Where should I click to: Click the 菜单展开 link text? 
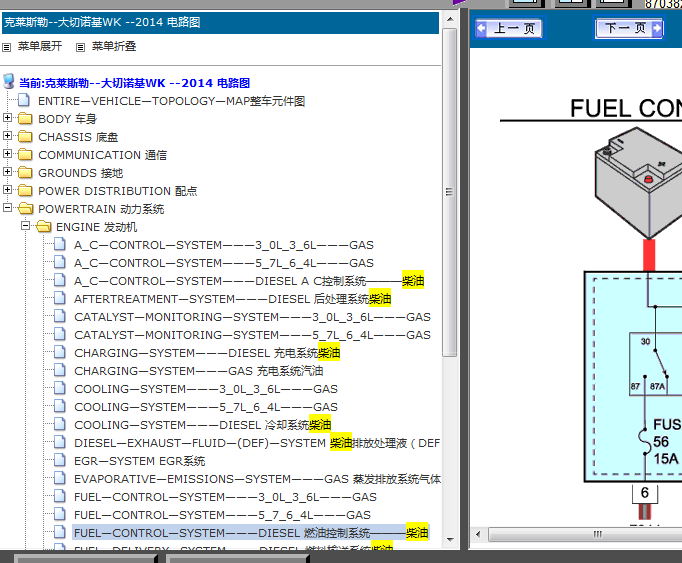[40, 47]
